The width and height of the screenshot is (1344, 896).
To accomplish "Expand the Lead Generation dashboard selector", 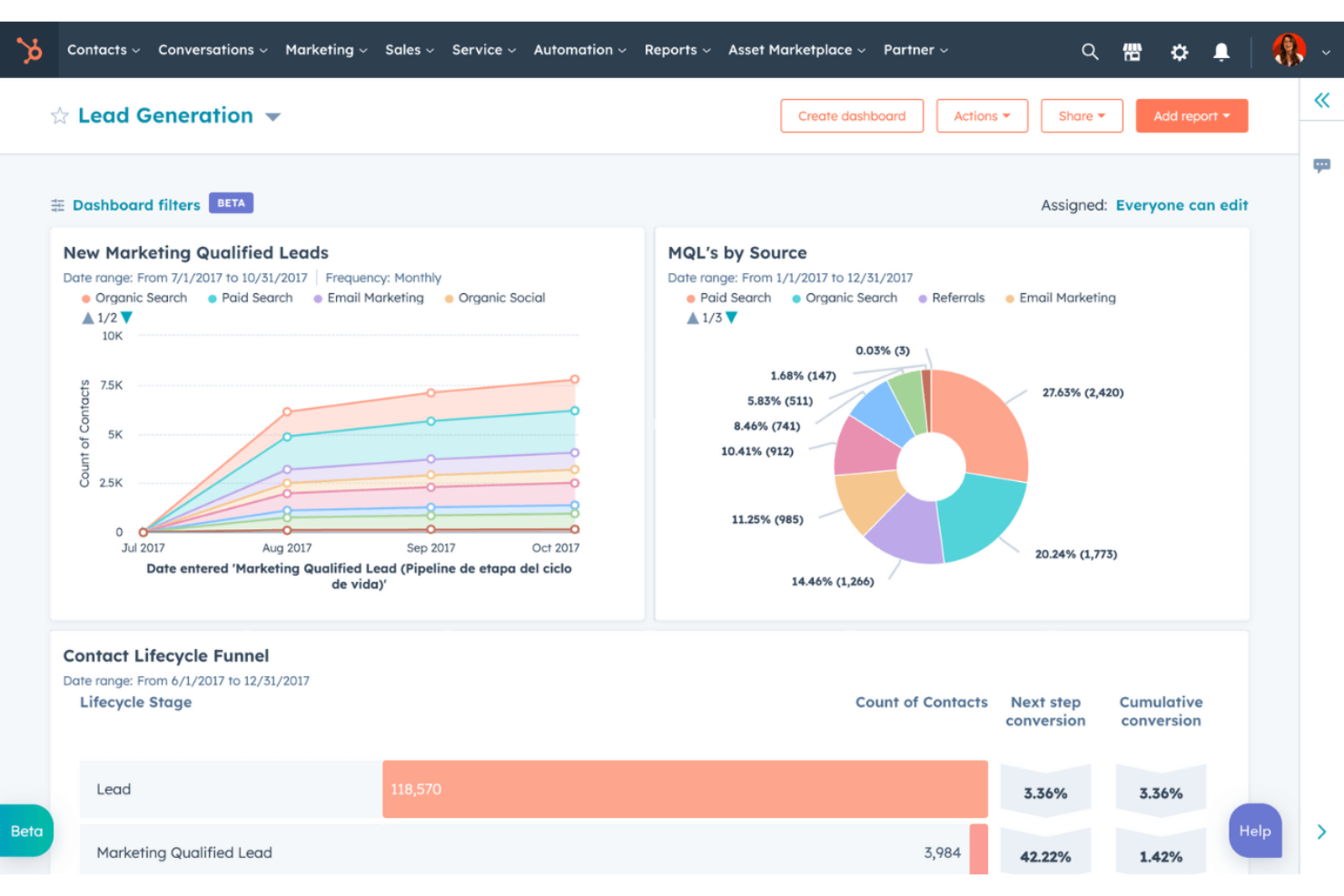I will tap(273, 116).
